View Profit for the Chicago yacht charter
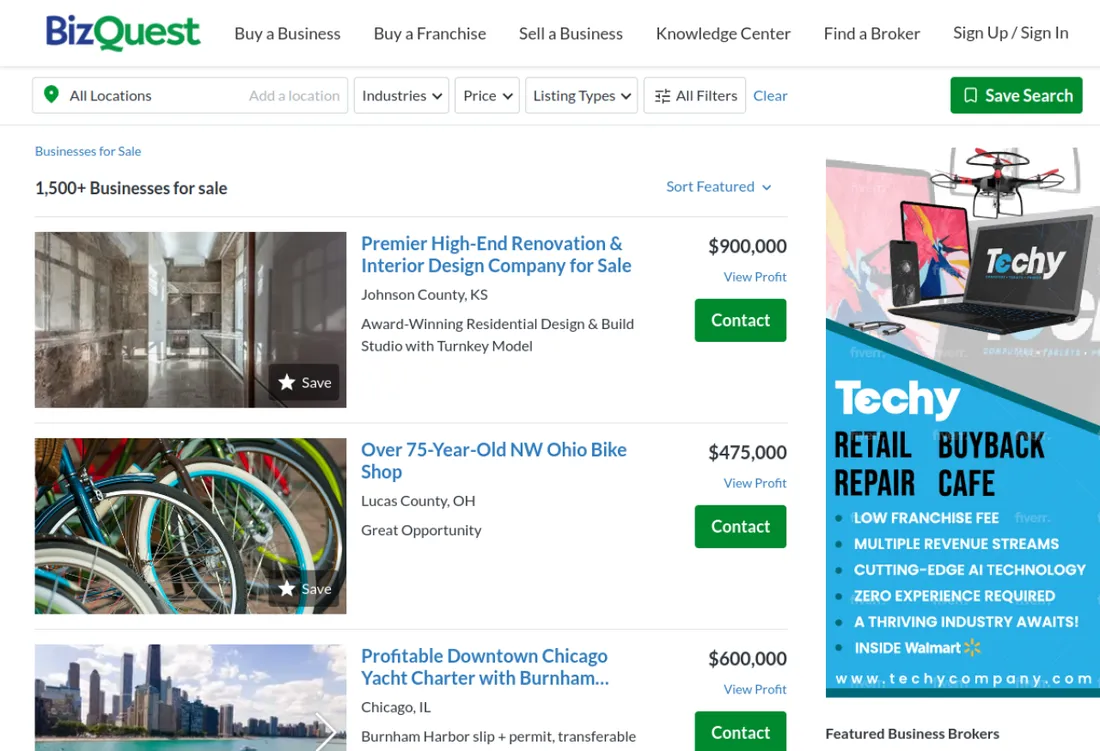1100x751 pixels. 755,689
